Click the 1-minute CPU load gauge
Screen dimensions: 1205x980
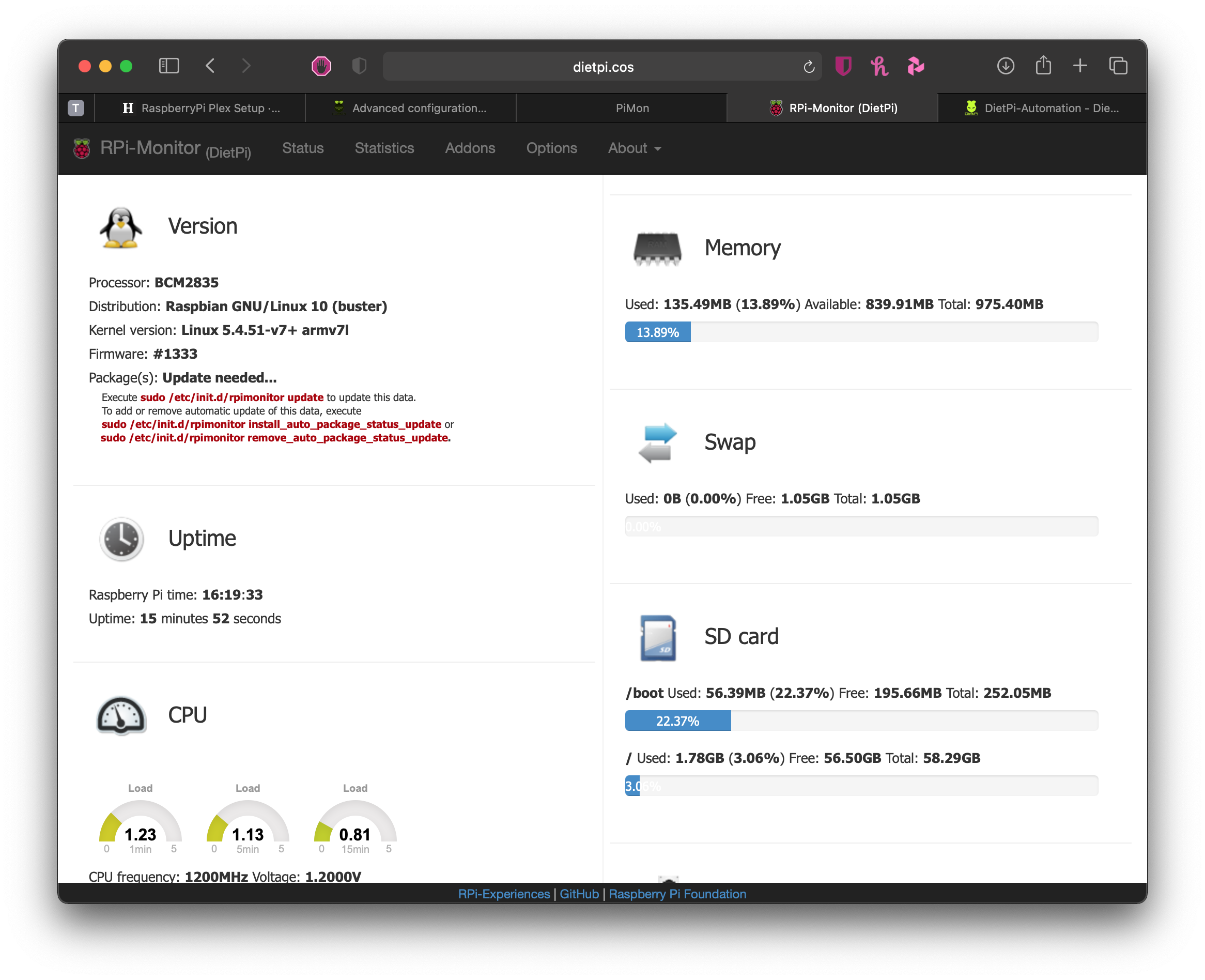coord(140,820)
